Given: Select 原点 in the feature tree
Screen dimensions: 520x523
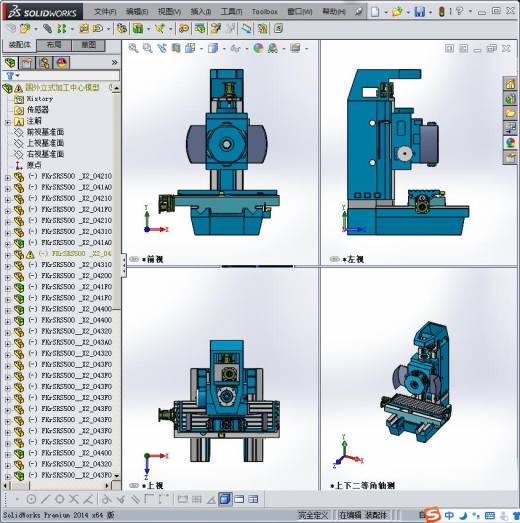Looking at the screenshot, I should pyautogui.click(x=34, y=165).
